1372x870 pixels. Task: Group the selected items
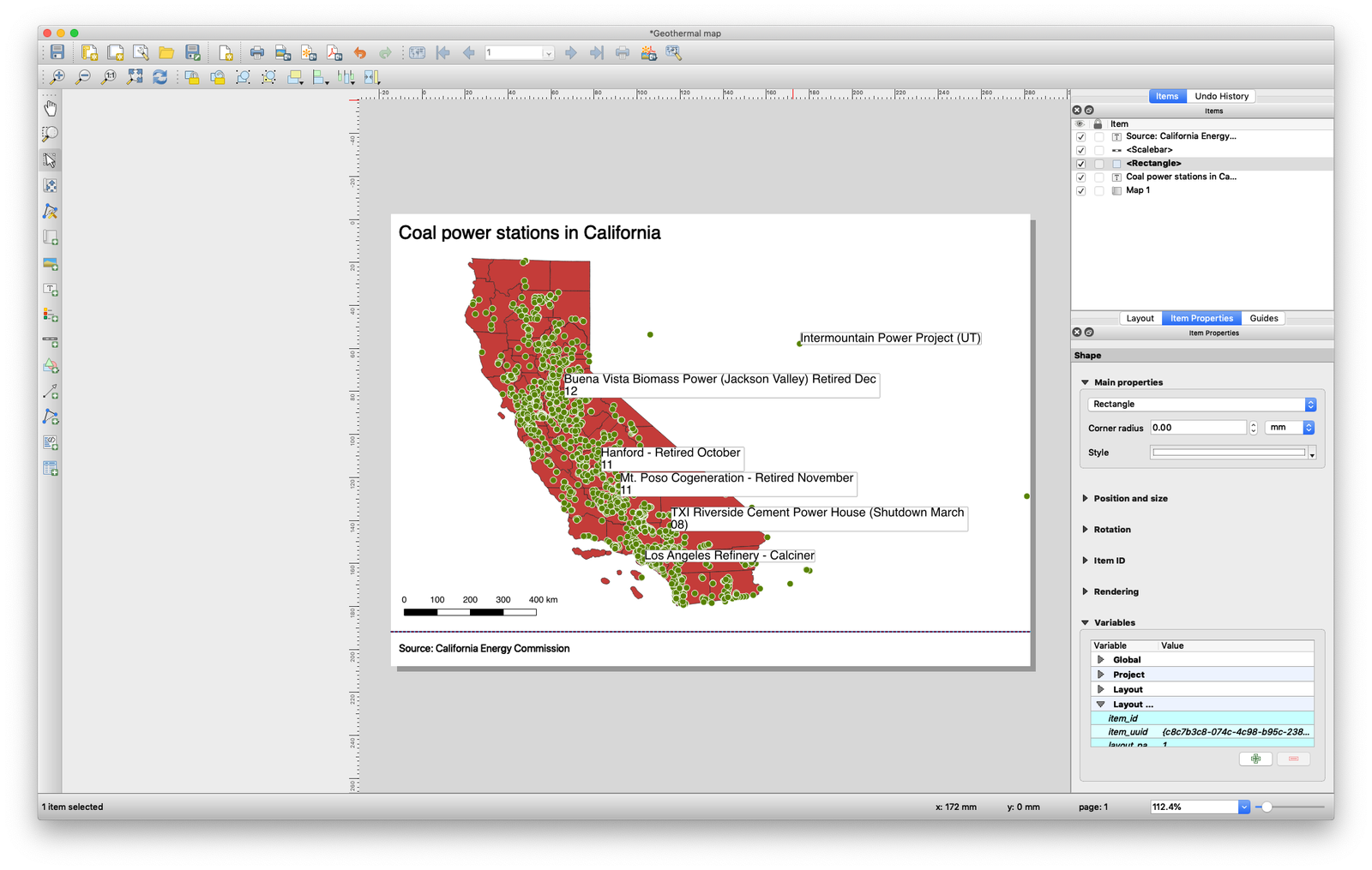pyautogui.click(x=244, y=77)
